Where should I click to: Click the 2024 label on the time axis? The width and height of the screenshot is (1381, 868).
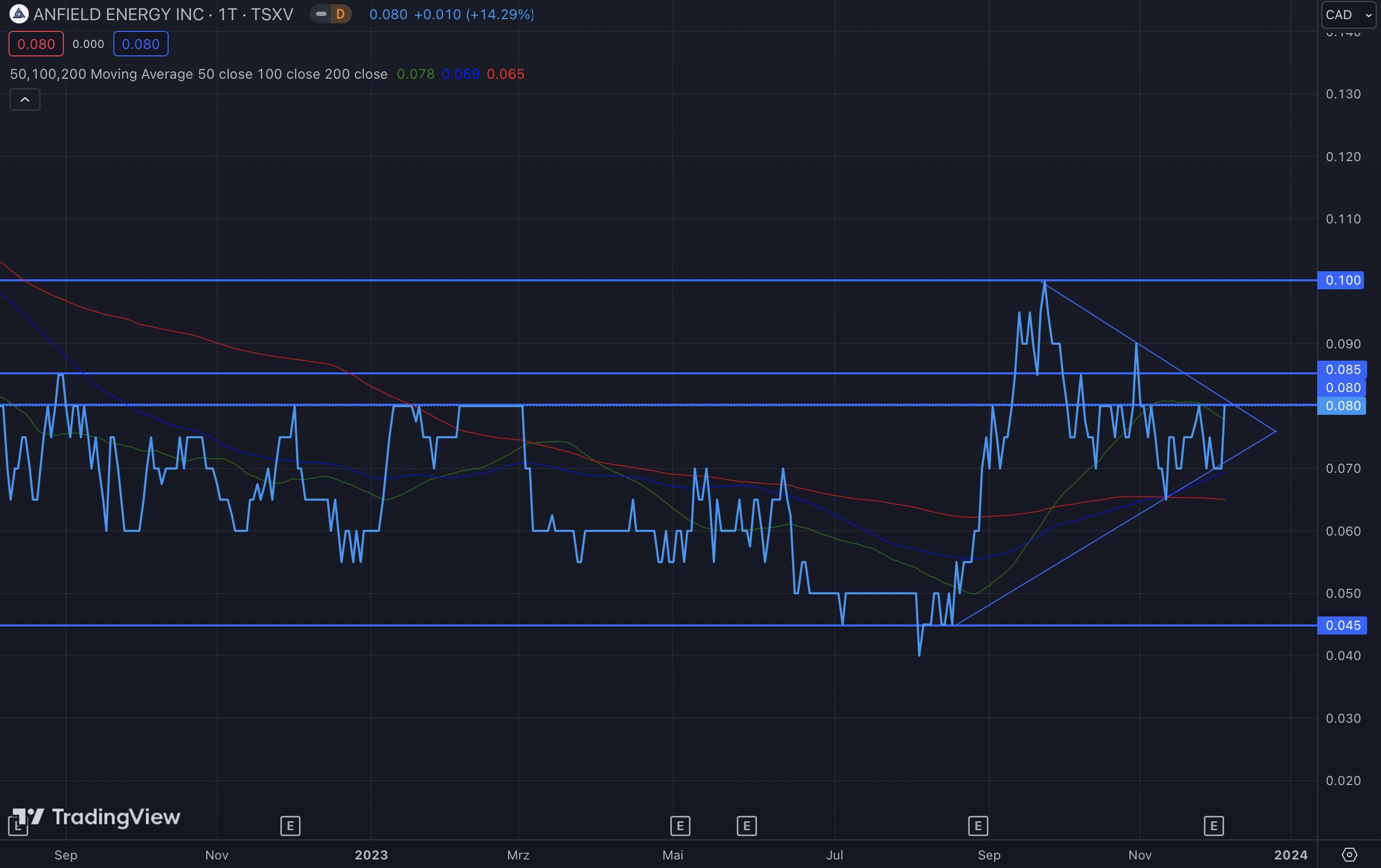tap(1291, 854)
